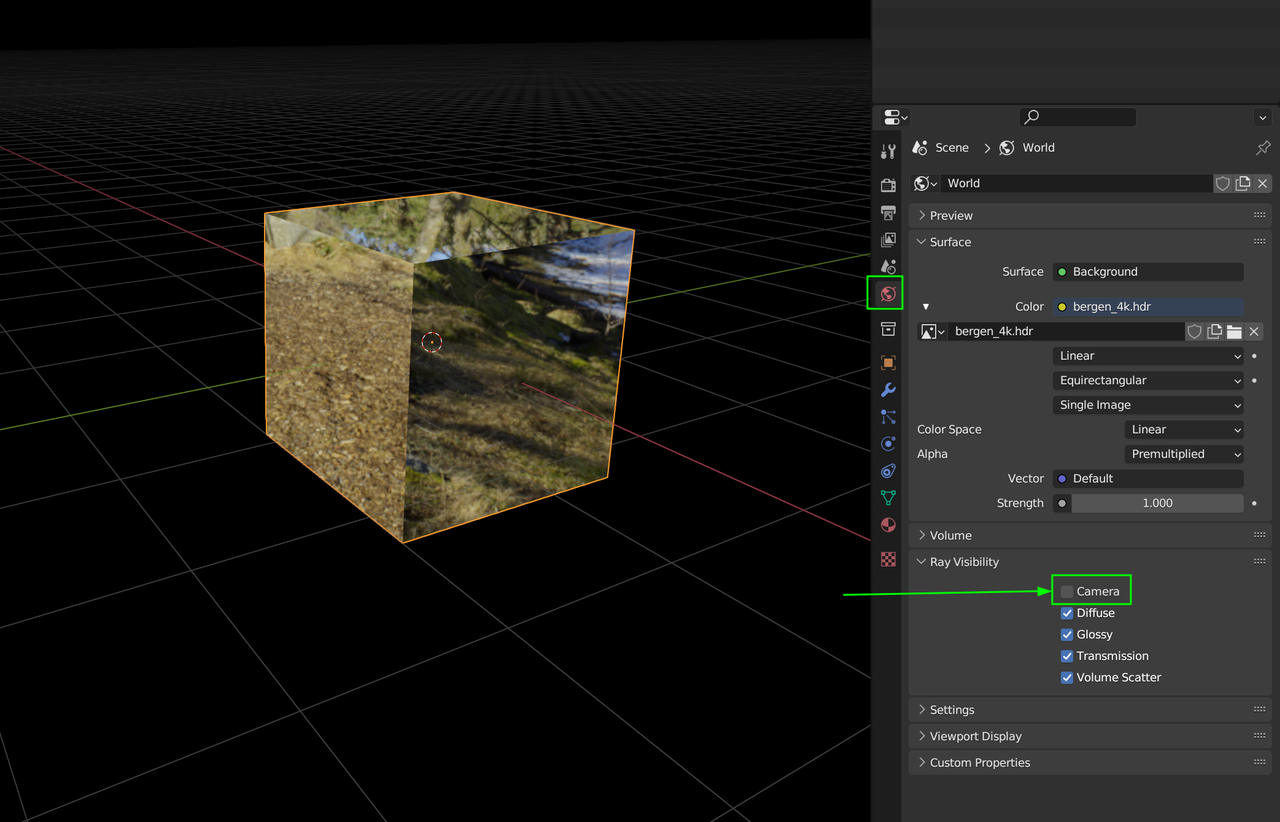Screen dimensions: 1280x822
Task: Click the Strength value field
Action: [1158, 503]
